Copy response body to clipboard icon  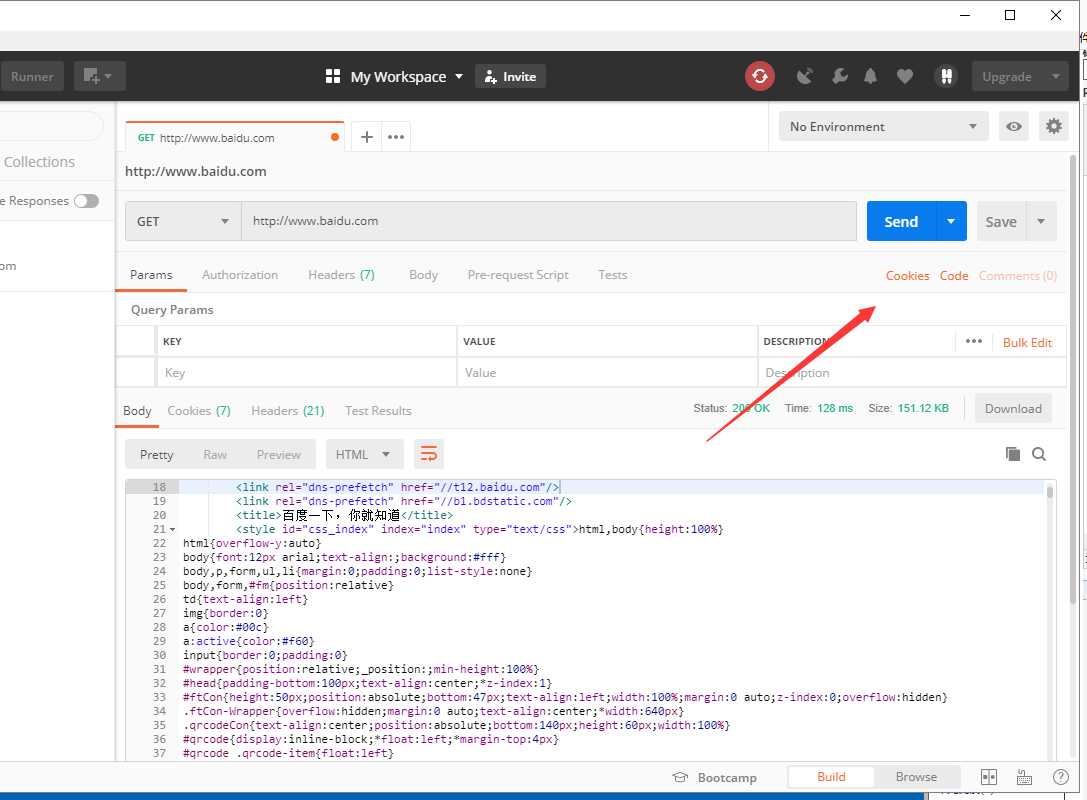pyautogui.click(x=1013, y=454)
